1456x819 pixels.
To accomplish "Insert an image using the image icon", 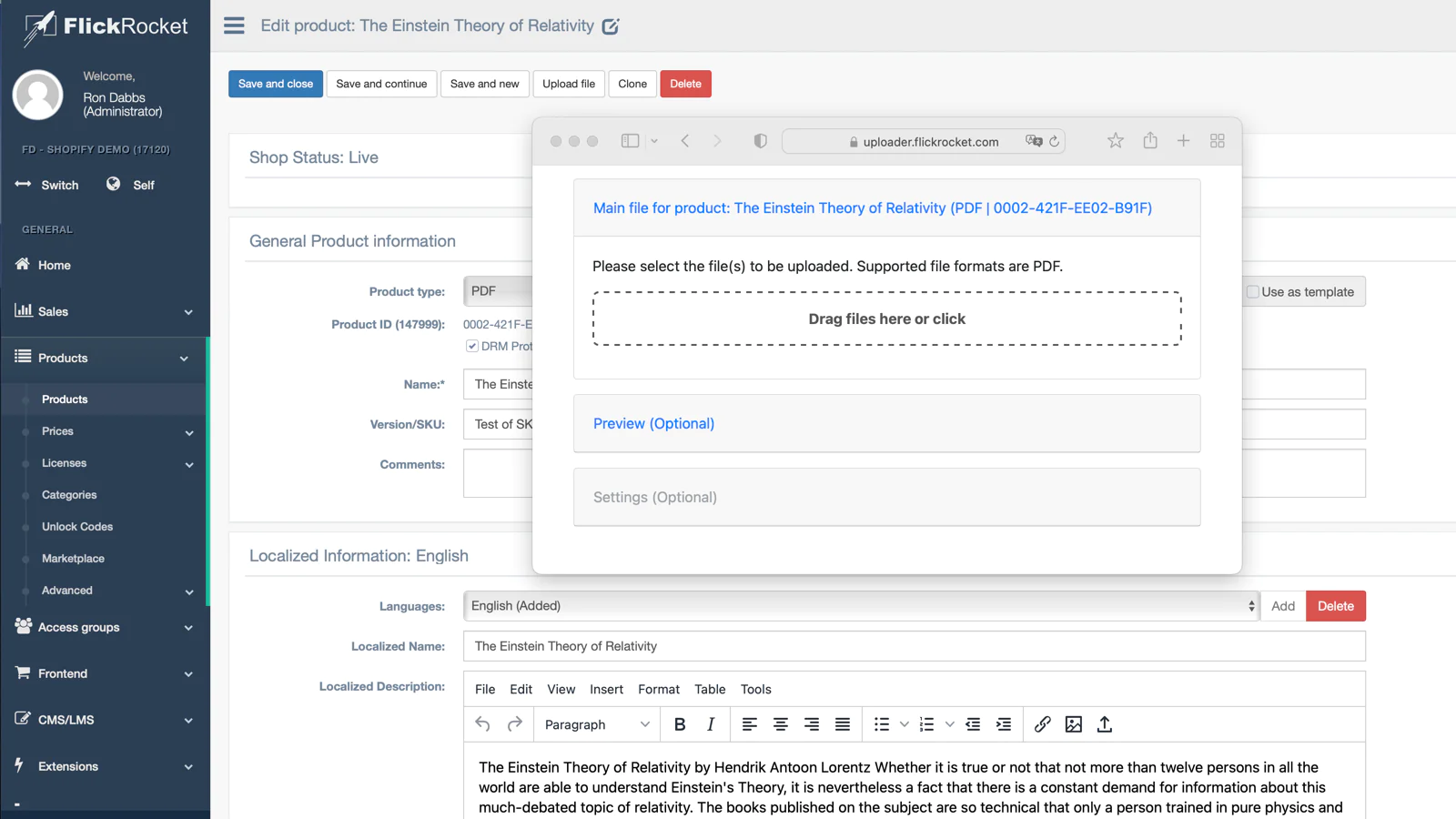I will point(1074,724).
